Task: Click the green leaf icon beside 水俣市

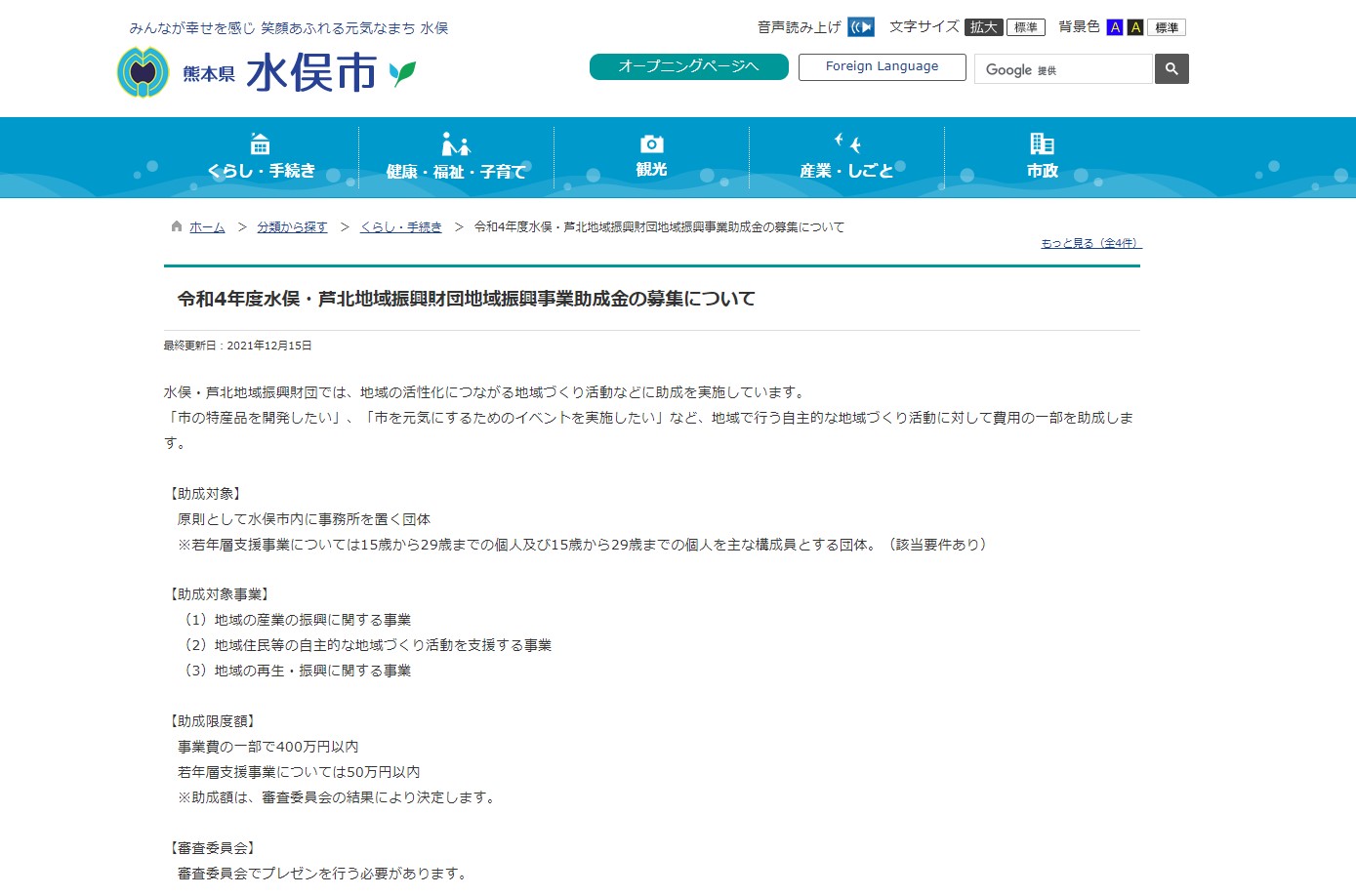Action: pyautogui.click(x=403, y=71)
